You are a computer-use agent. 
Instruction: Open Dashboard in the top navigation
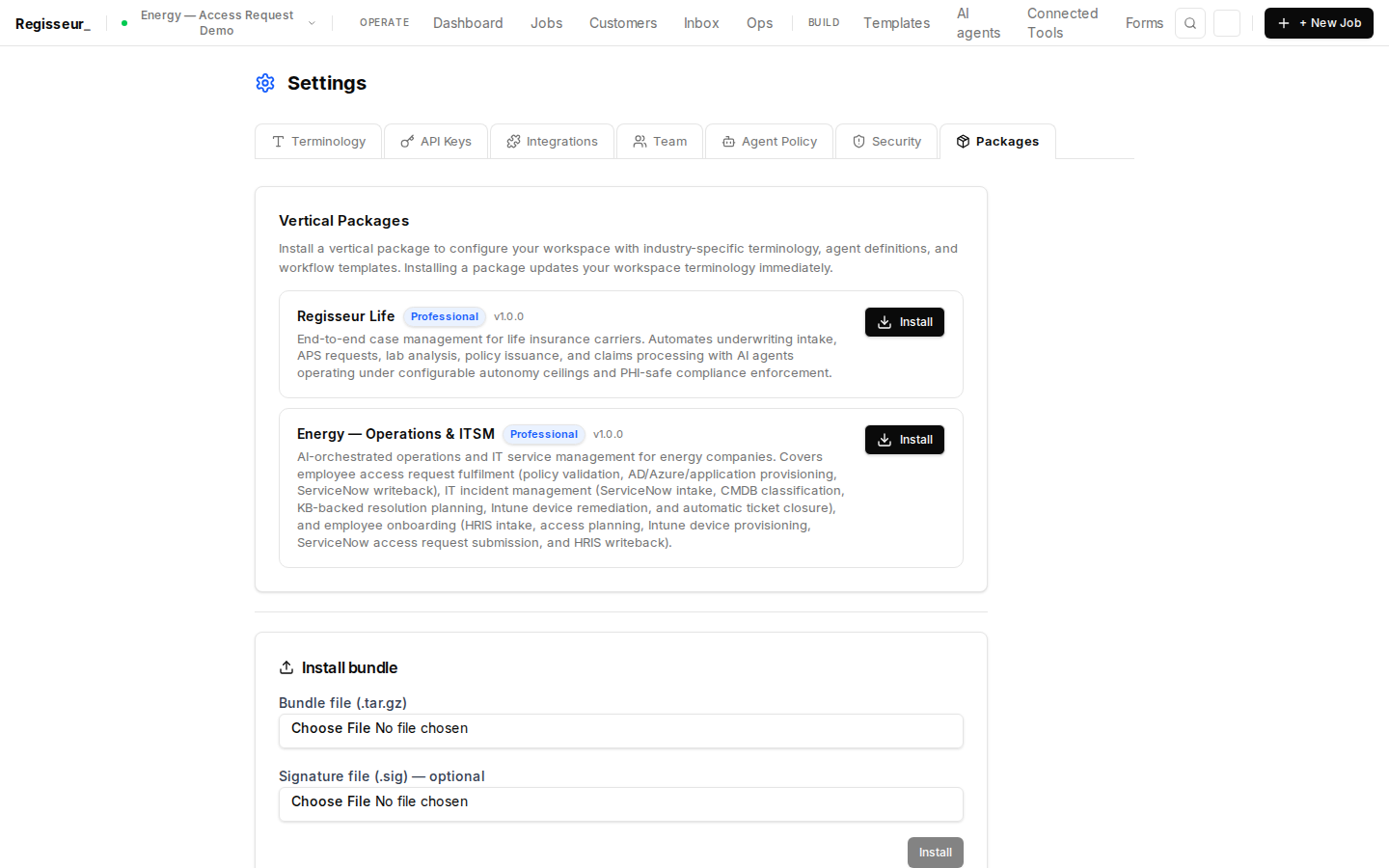coord(468,23)
